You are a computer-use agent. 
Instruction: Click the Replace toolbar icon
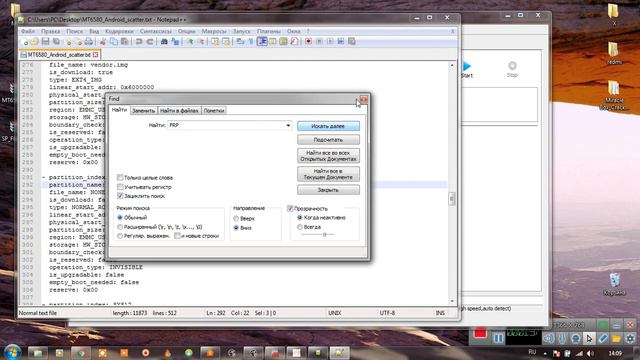click(x=175, y=42)
